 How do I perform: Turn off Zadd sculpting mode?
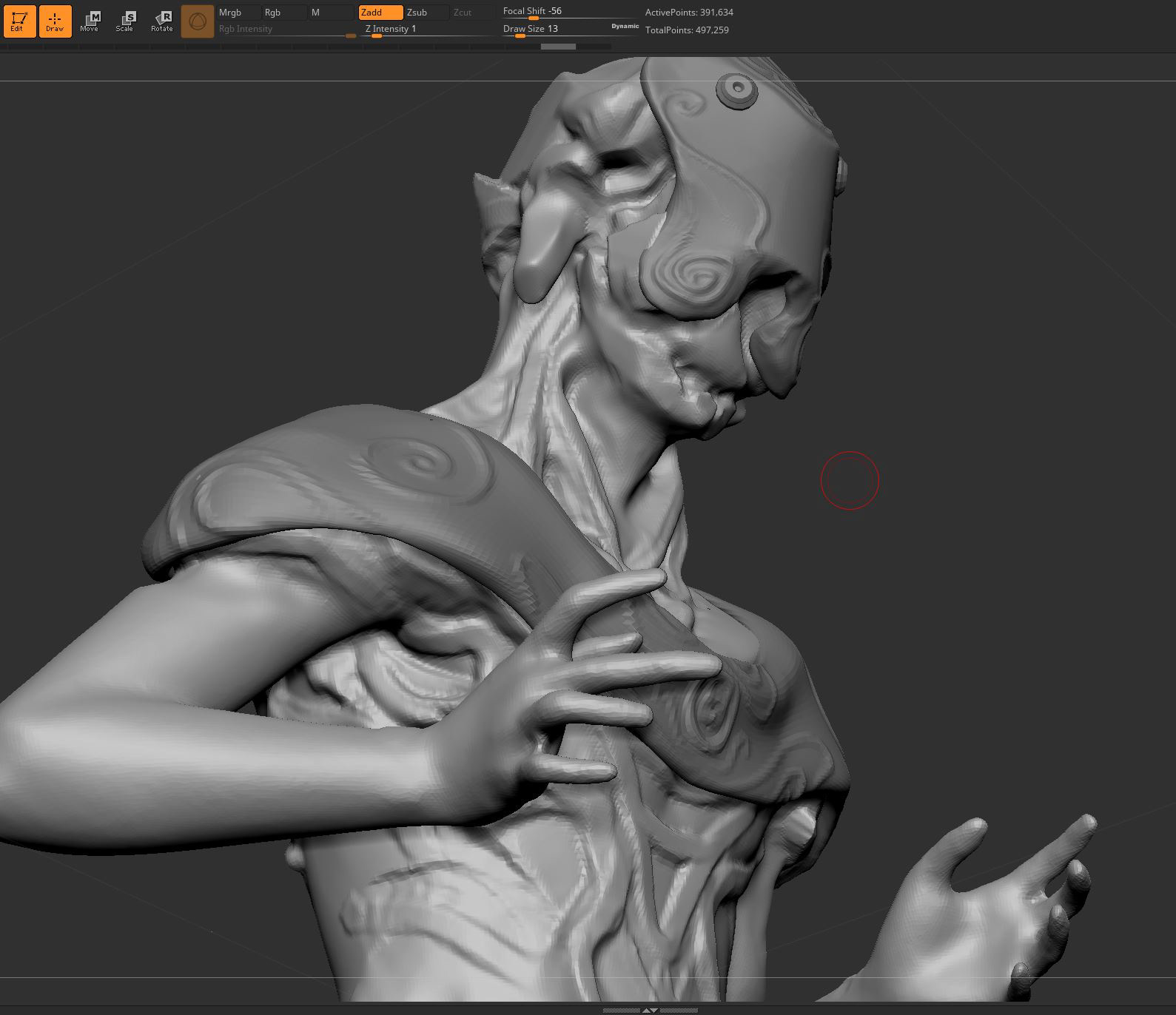point(380,13)
